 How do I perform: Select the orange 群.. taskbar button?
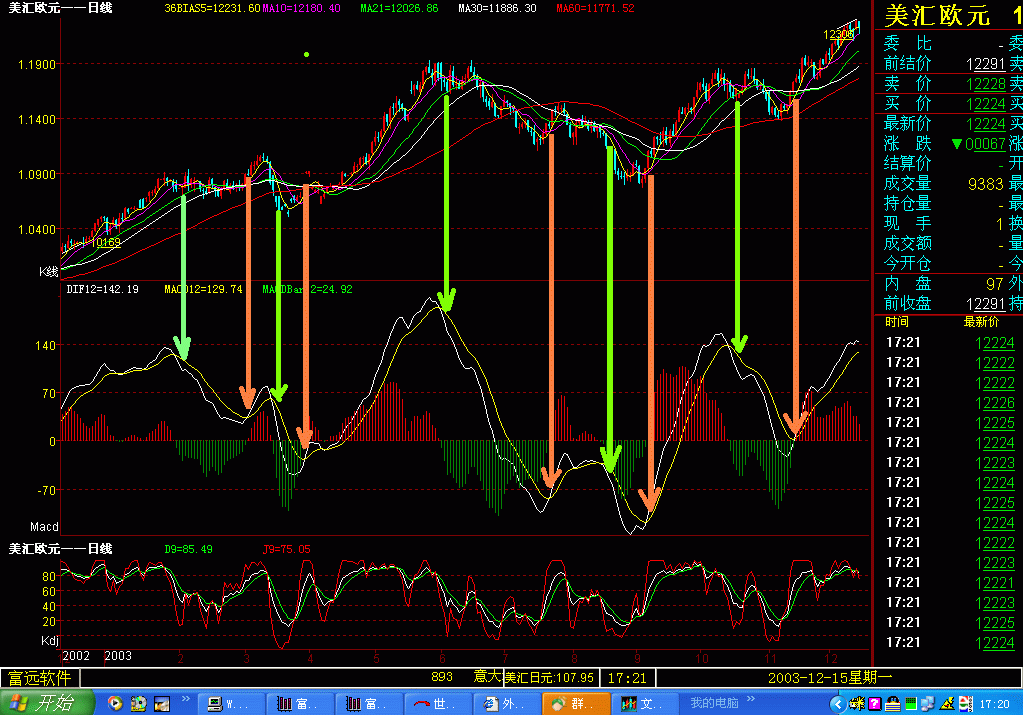click(576, 703)
